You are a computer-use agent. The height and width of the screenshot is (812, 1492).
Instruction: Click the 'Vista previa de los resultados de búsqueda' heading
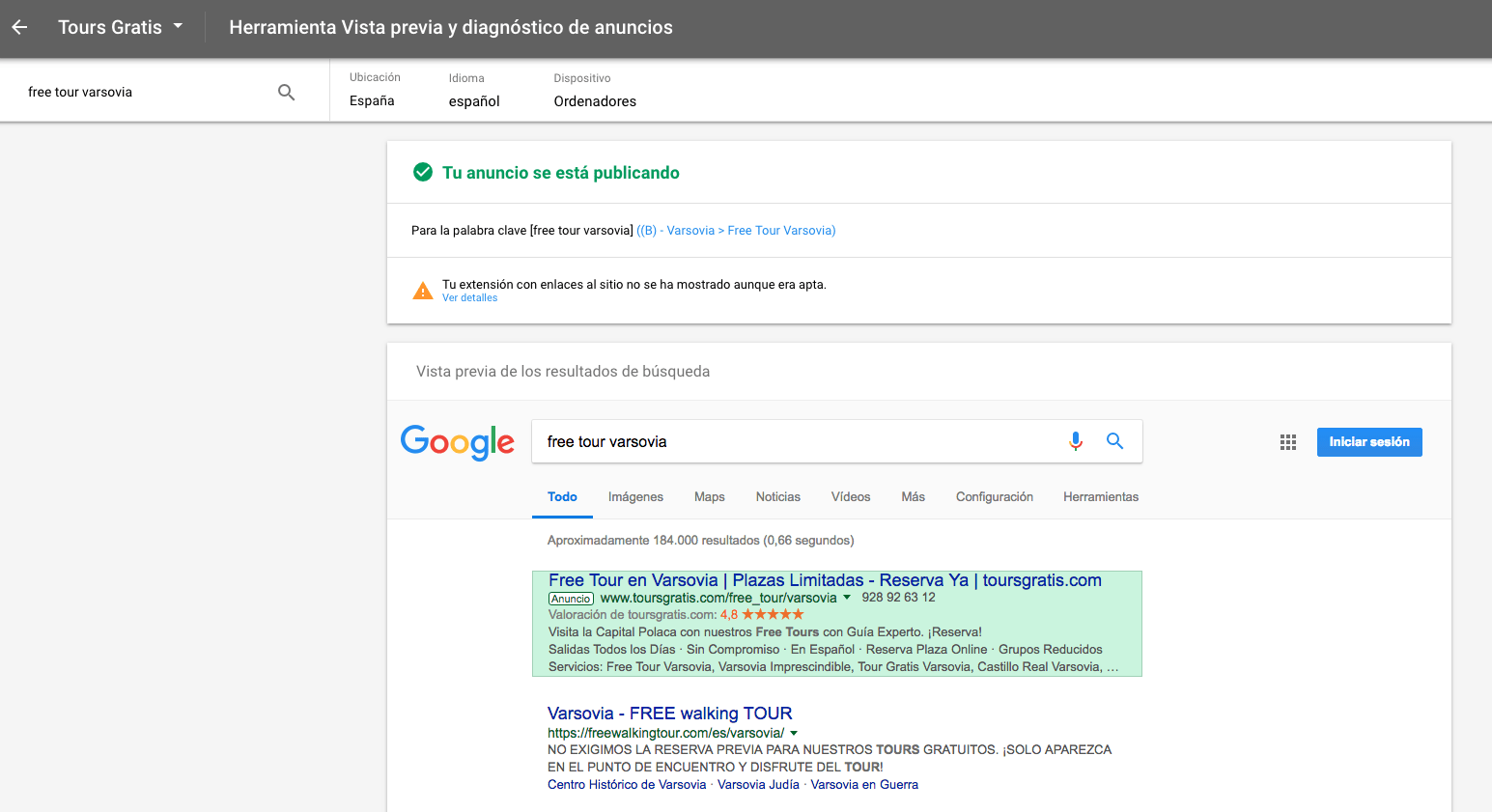[563, 372]
